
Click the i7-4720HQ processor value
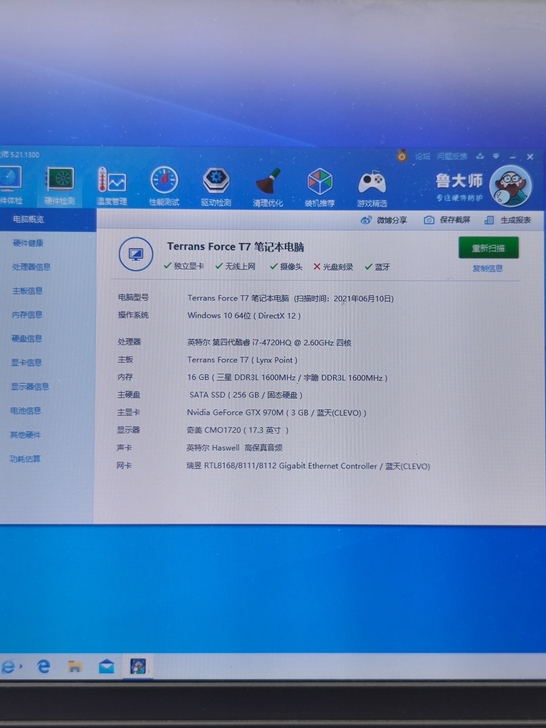269,342
